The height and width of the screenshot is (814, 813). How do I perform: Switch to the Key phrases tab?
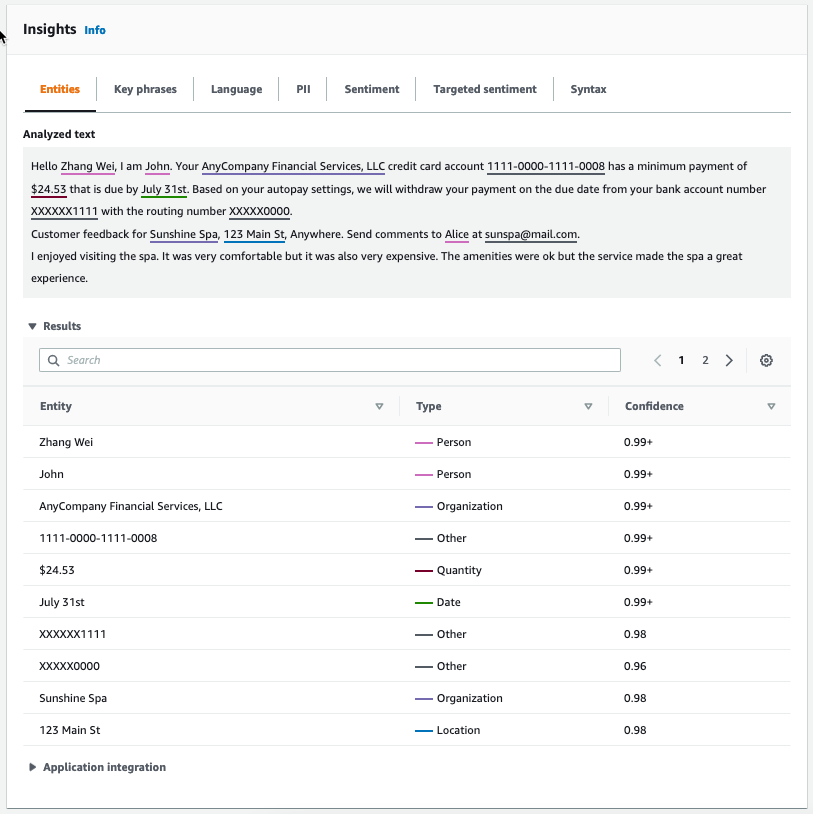click(145, 89)
